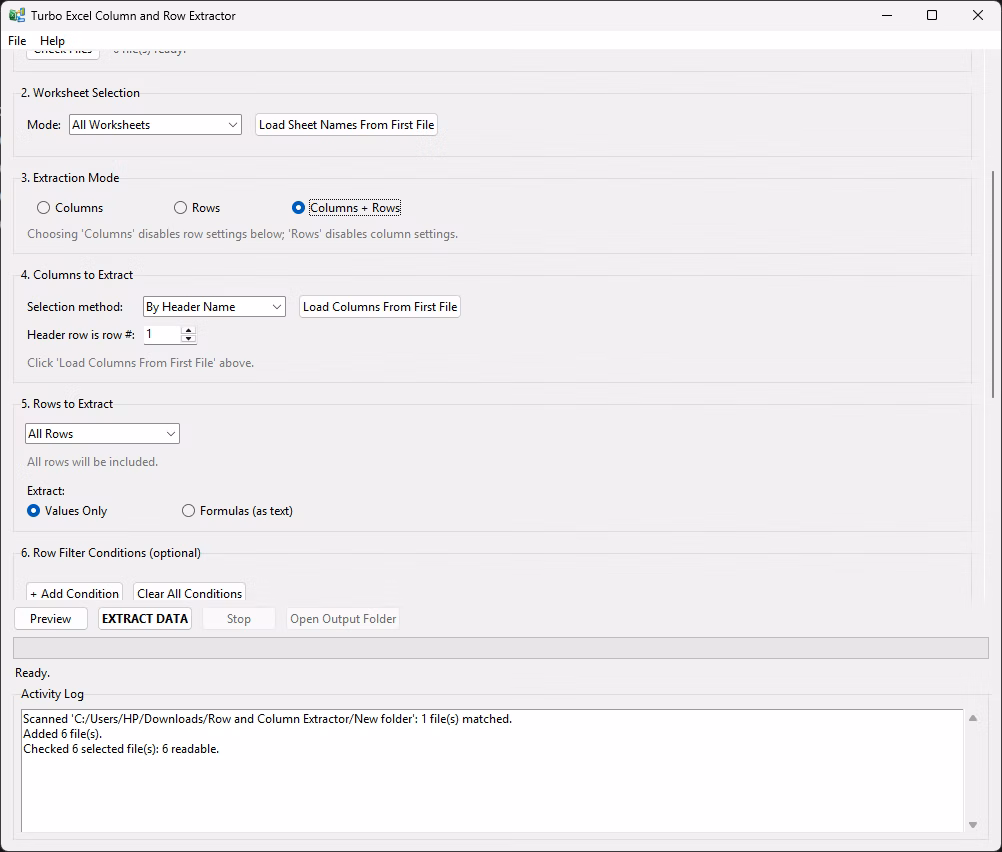Click Clear All Conditions button
The width and height of the screenshot is (1002, 852).
tap(189, 593)
